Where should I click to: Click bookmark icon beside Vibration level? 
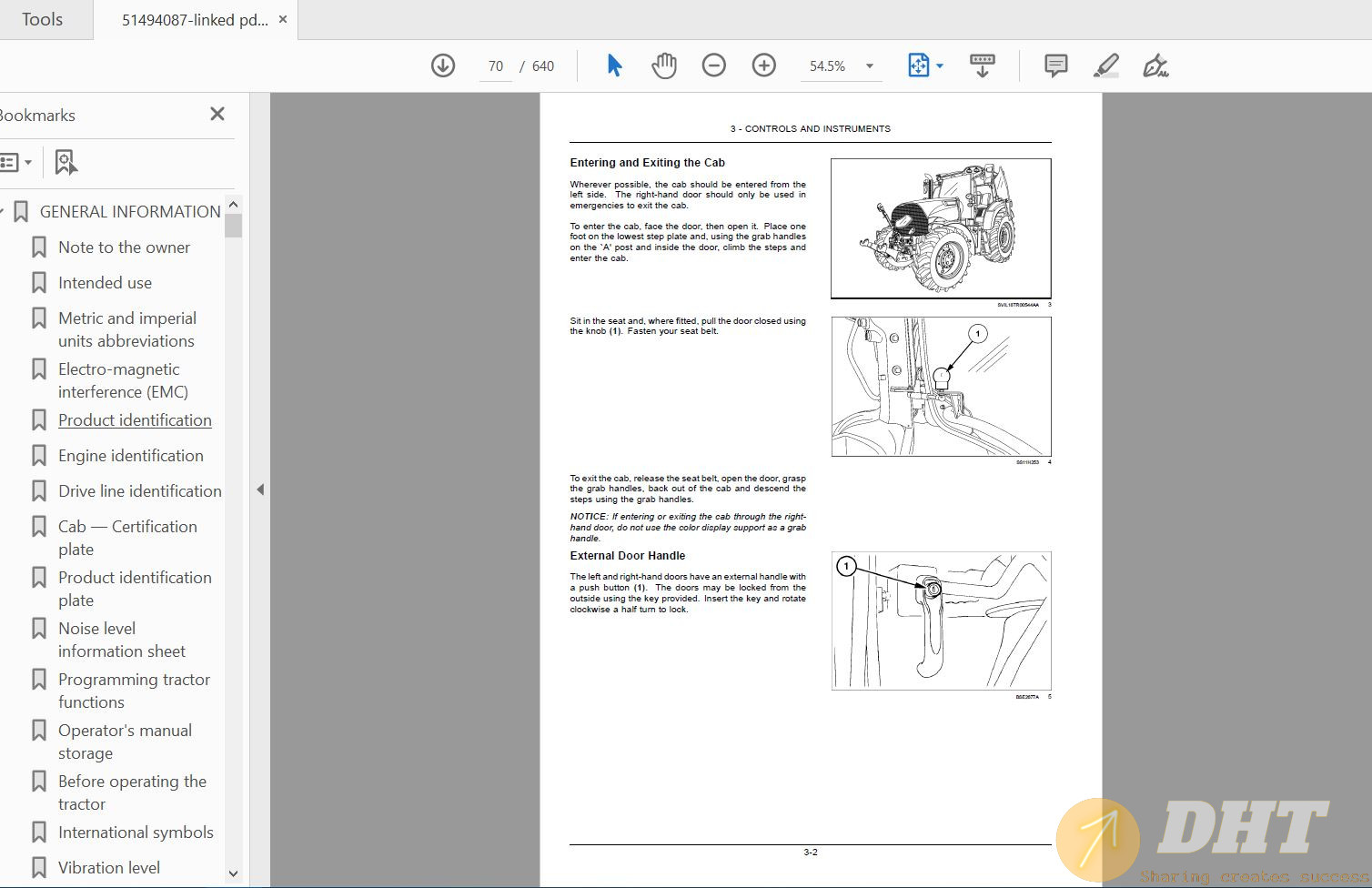39,868
